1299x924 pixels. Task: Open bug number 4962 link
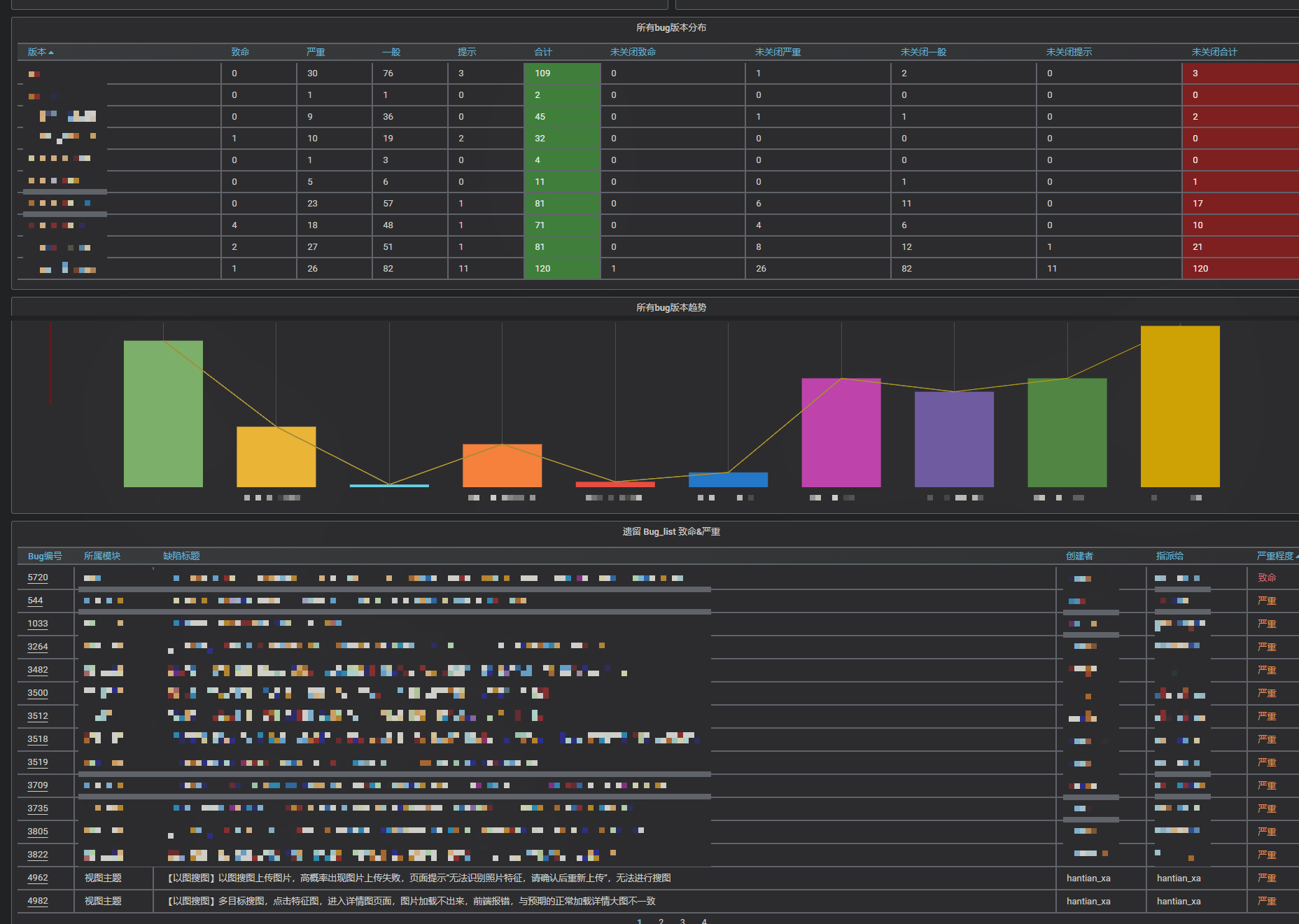[38, 878]
